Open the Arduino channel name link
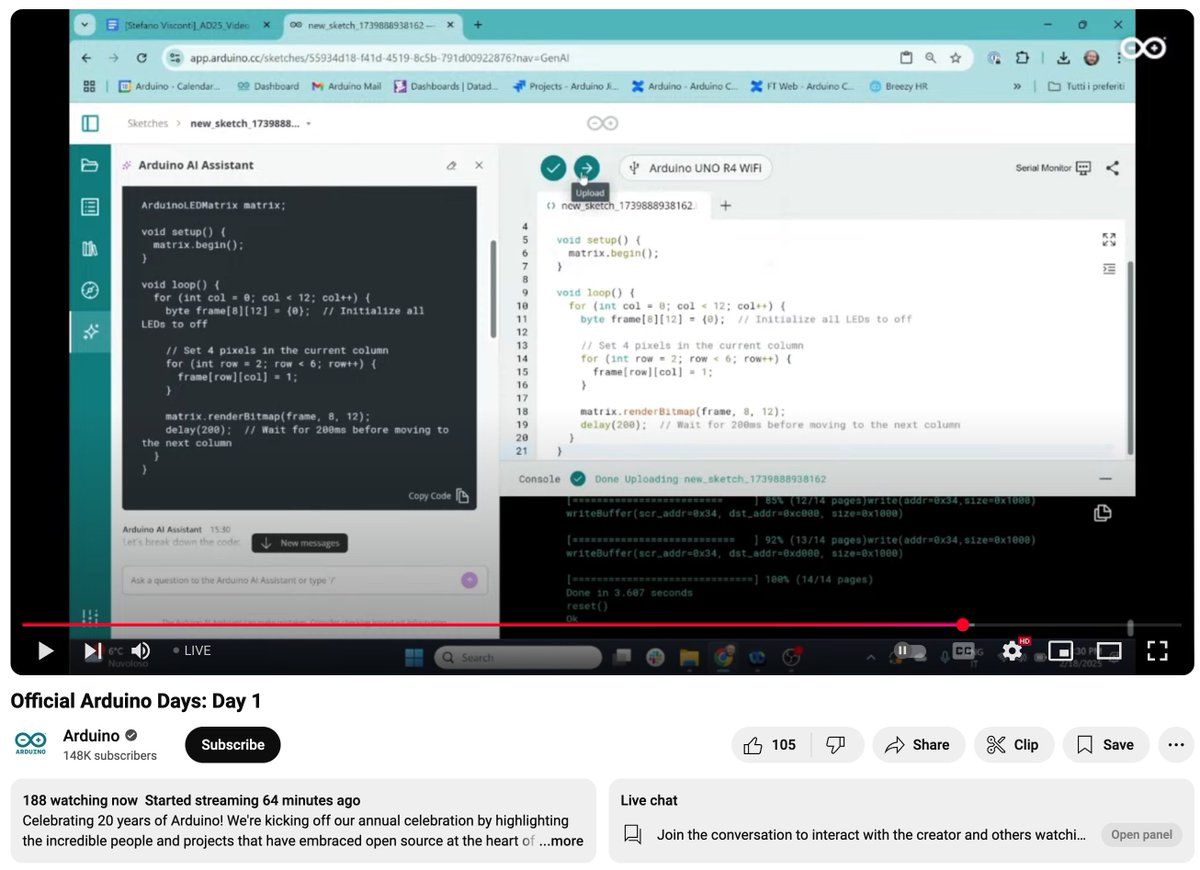This screenshot has width=1200, height=870. [x=91, y=736]
